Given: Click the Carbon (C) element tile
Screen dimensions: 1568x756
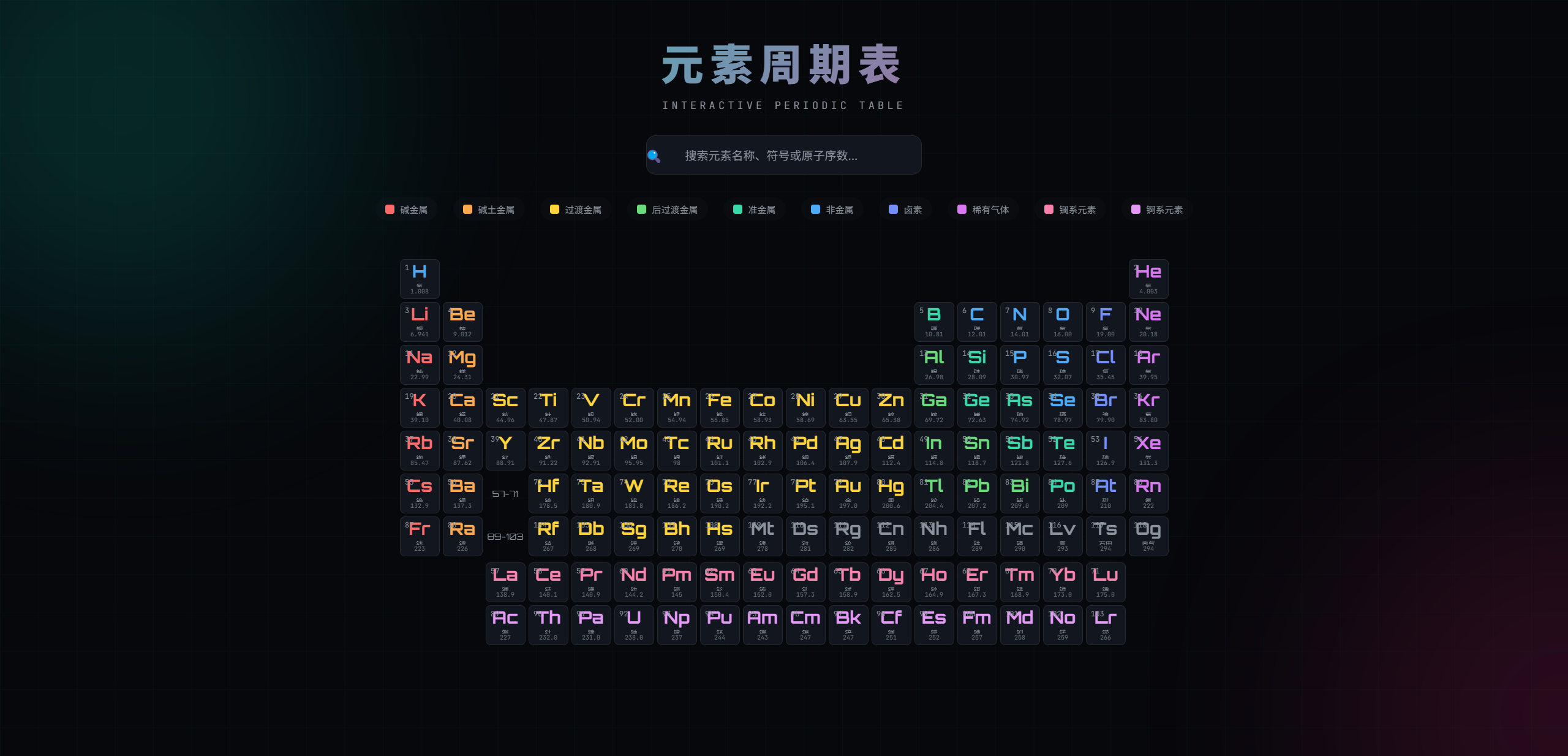Looking at the screenshot, I should click(x=977, y=322).
